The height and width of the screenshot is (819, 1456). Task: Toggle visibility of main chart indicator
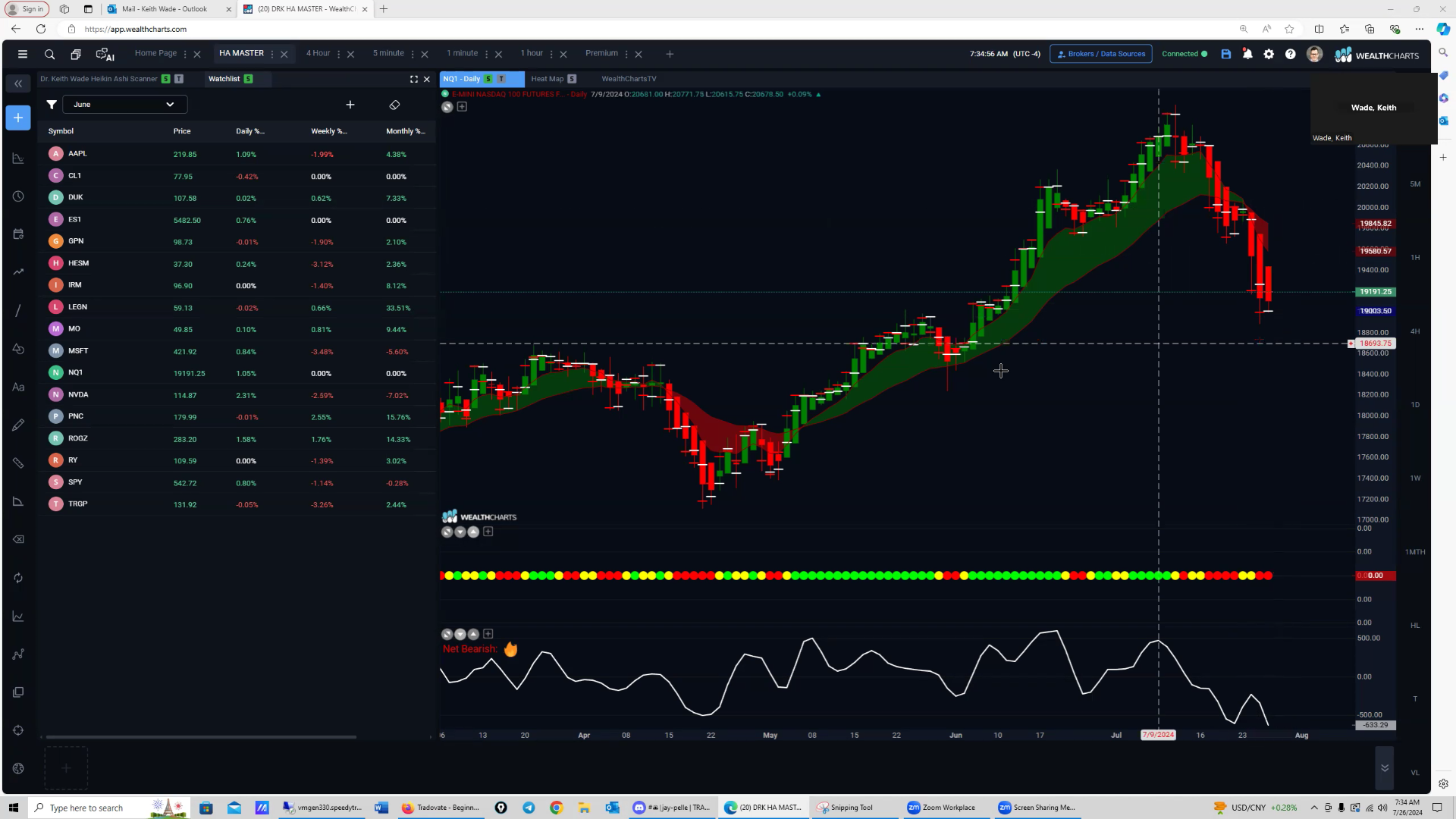coord(447,107)
